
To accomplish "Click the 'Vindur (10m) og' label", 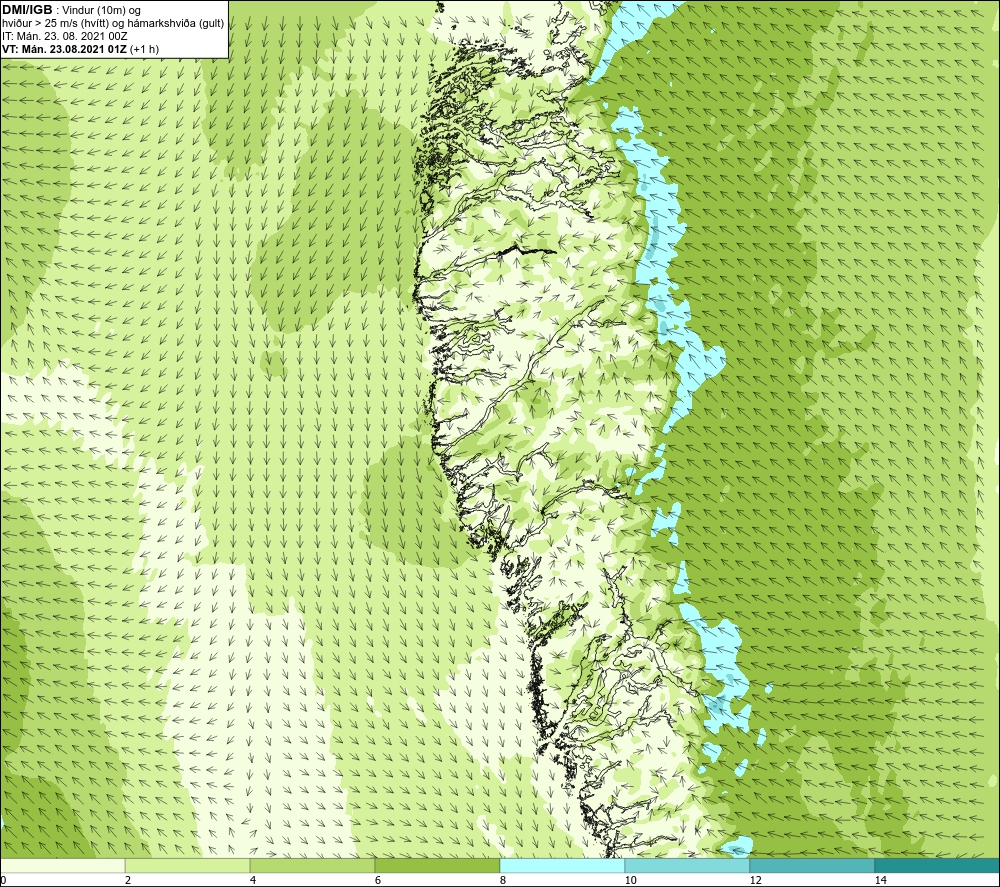I will pos(101,11).
